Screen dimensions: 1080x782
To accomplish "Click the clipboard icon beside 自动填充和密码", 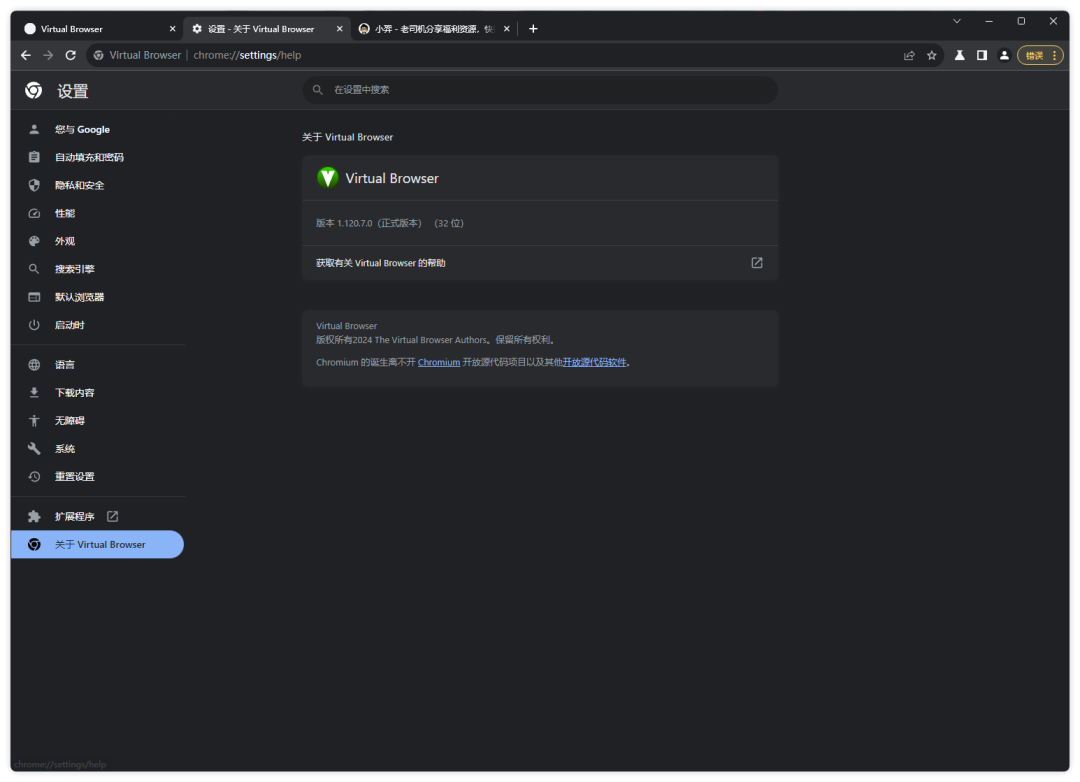I will pos(34,157).
